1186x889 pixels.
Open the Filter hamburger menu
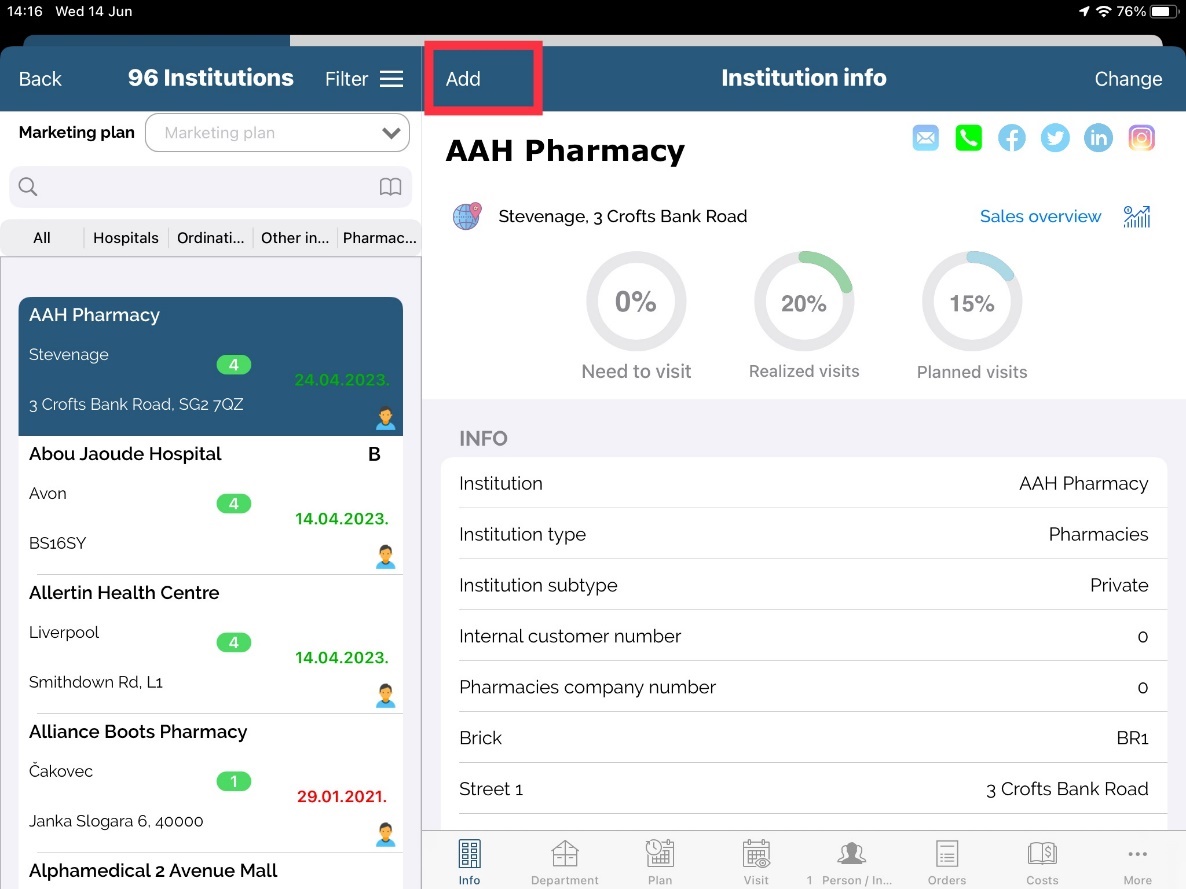click(x=391, y=79)
